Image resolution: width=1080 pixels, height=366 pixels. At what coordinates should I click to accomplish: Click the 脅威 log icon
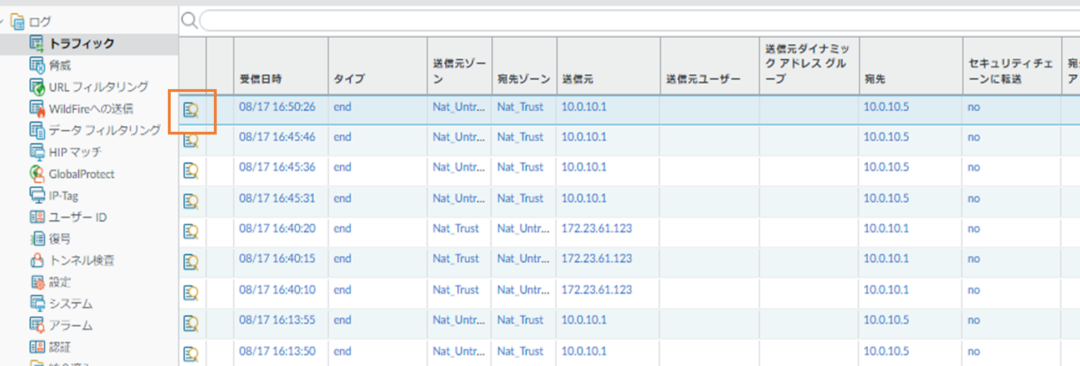tap(37, 65)
